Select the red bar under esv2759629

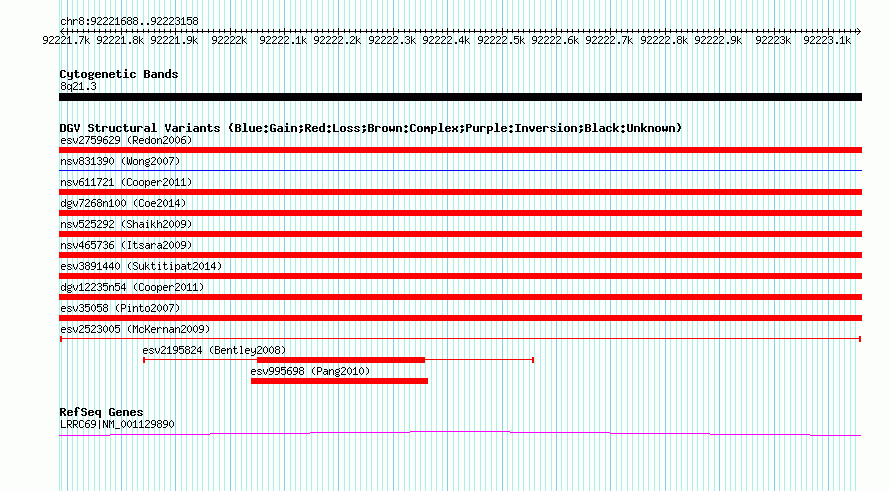[460, 150]
